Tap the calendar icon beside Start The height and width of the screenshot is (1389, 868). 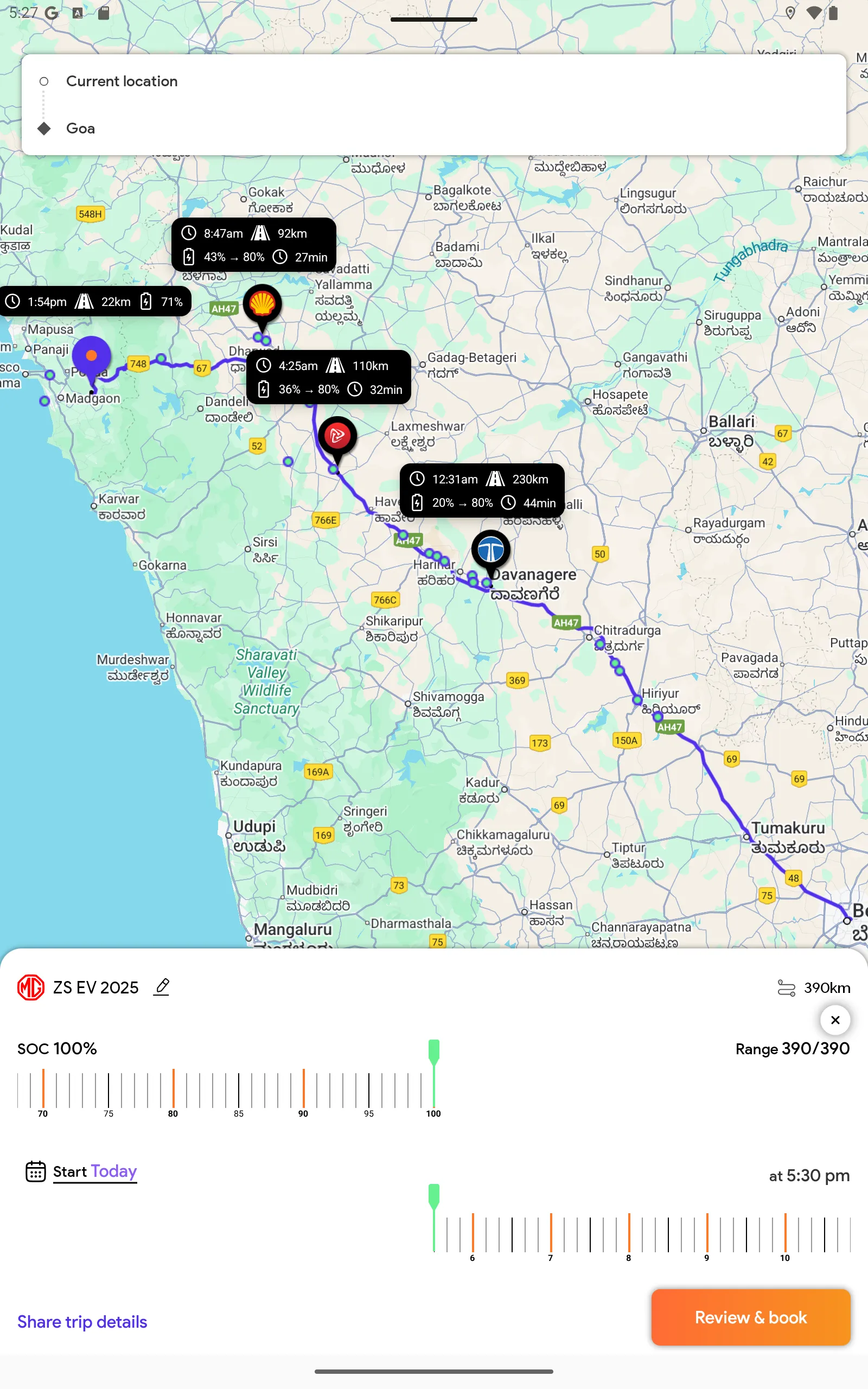click(36, 1171)
